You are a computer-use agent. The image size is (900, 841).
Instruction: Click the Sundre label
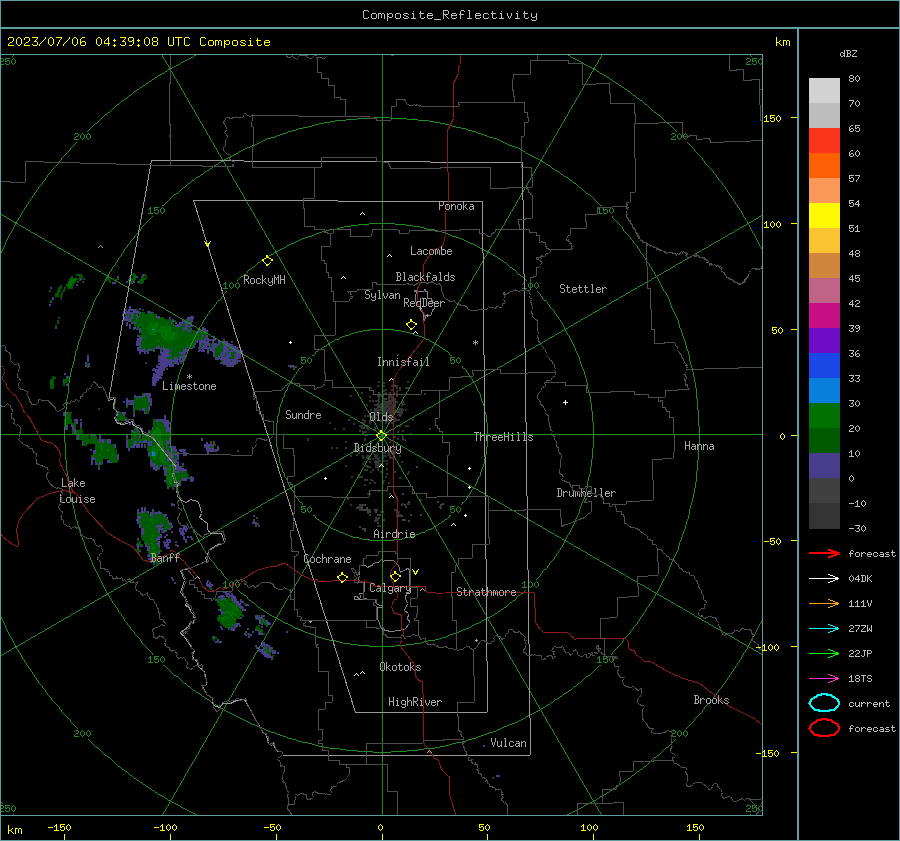(303, 414)
